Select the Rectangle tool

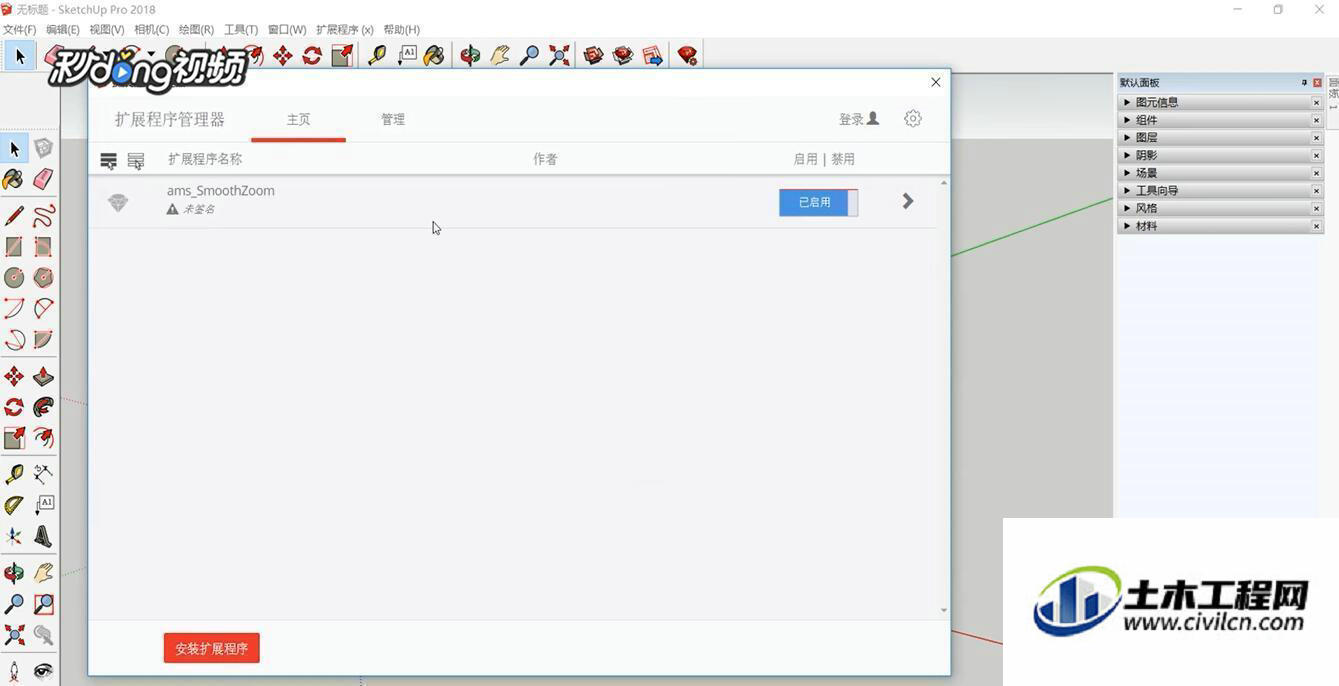pos(14,247)
